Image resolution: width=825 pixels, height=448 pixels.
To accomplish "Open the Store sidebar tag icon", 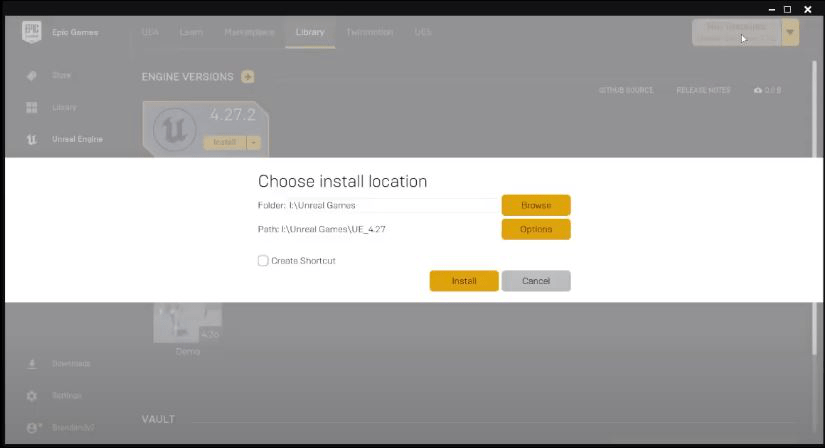I will pos(32,76).
